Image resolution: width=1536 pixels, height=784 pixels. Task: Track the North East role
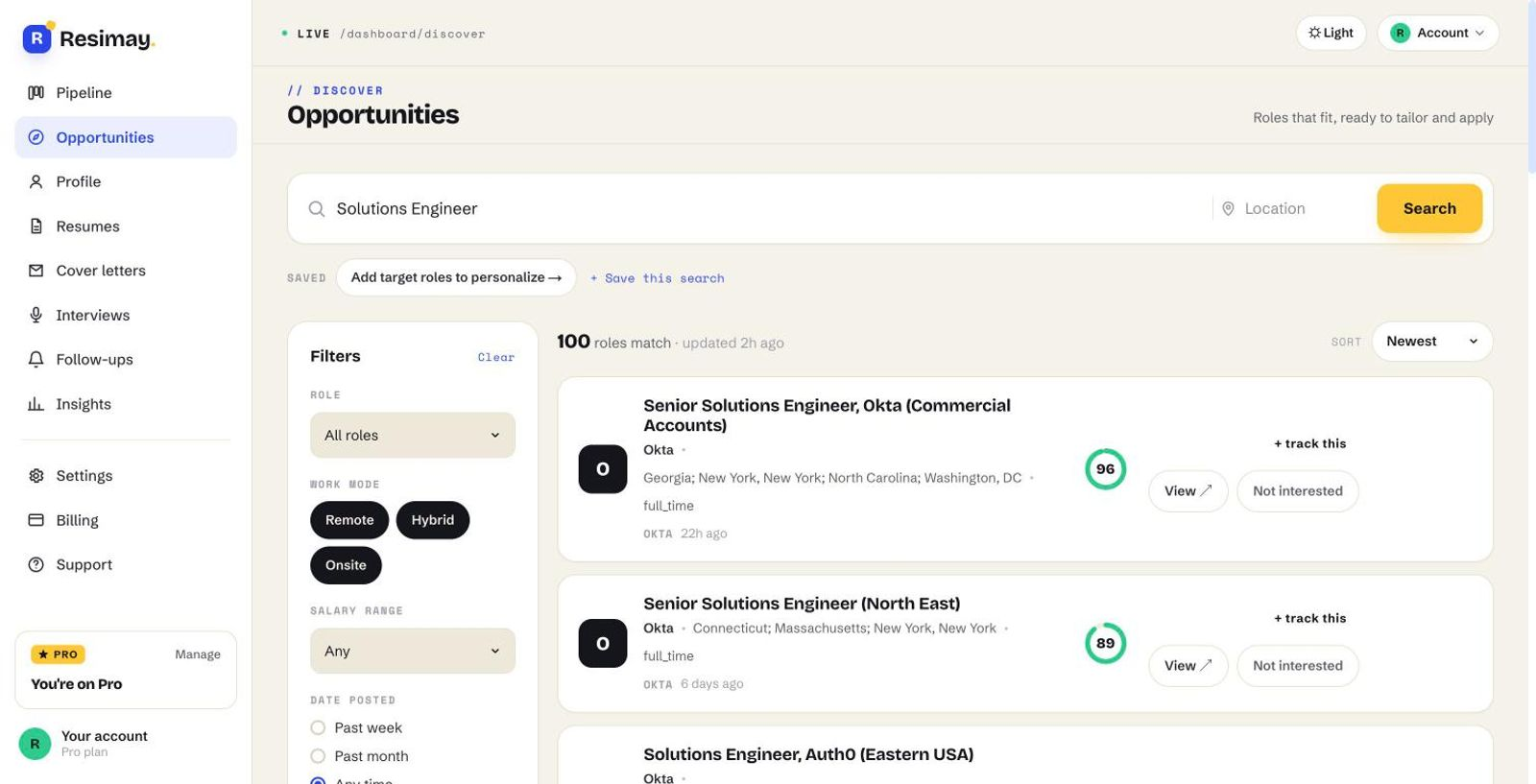(1309, 618)
